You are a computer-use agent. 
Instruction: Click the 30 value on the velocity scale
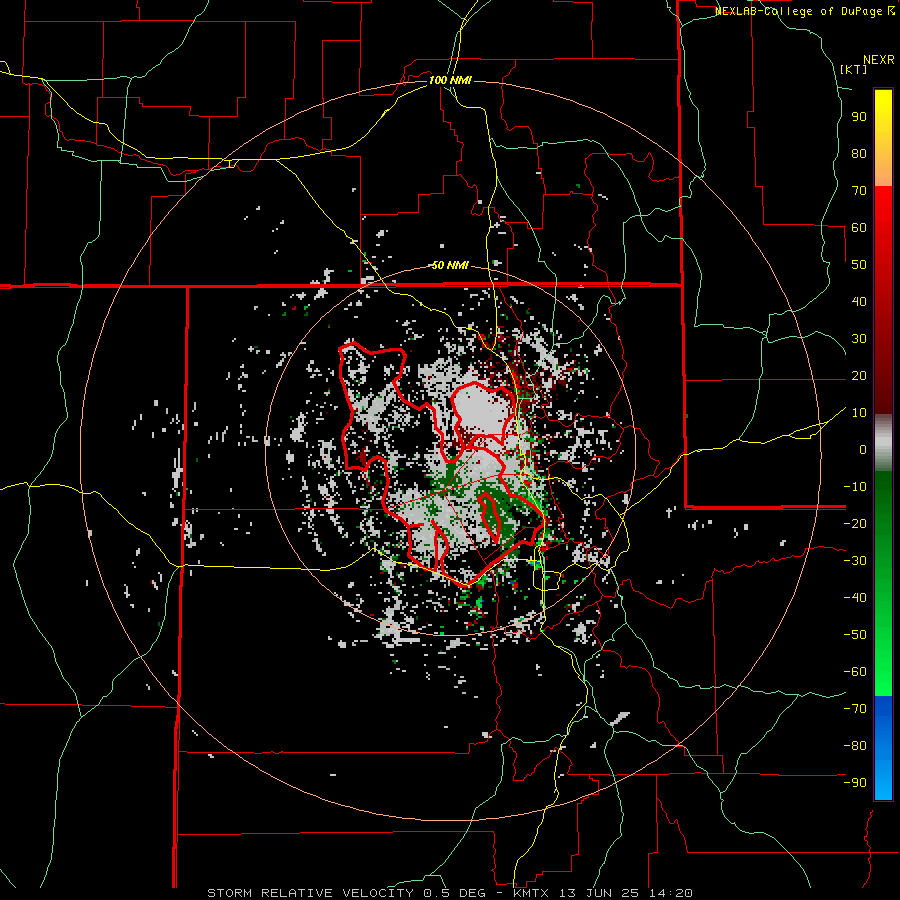859,339
